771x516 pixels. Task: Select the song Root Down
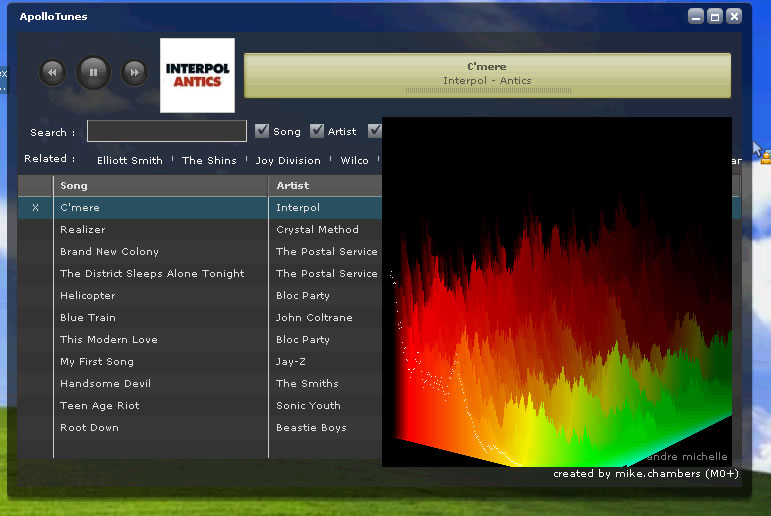click(x=89, y=428)
